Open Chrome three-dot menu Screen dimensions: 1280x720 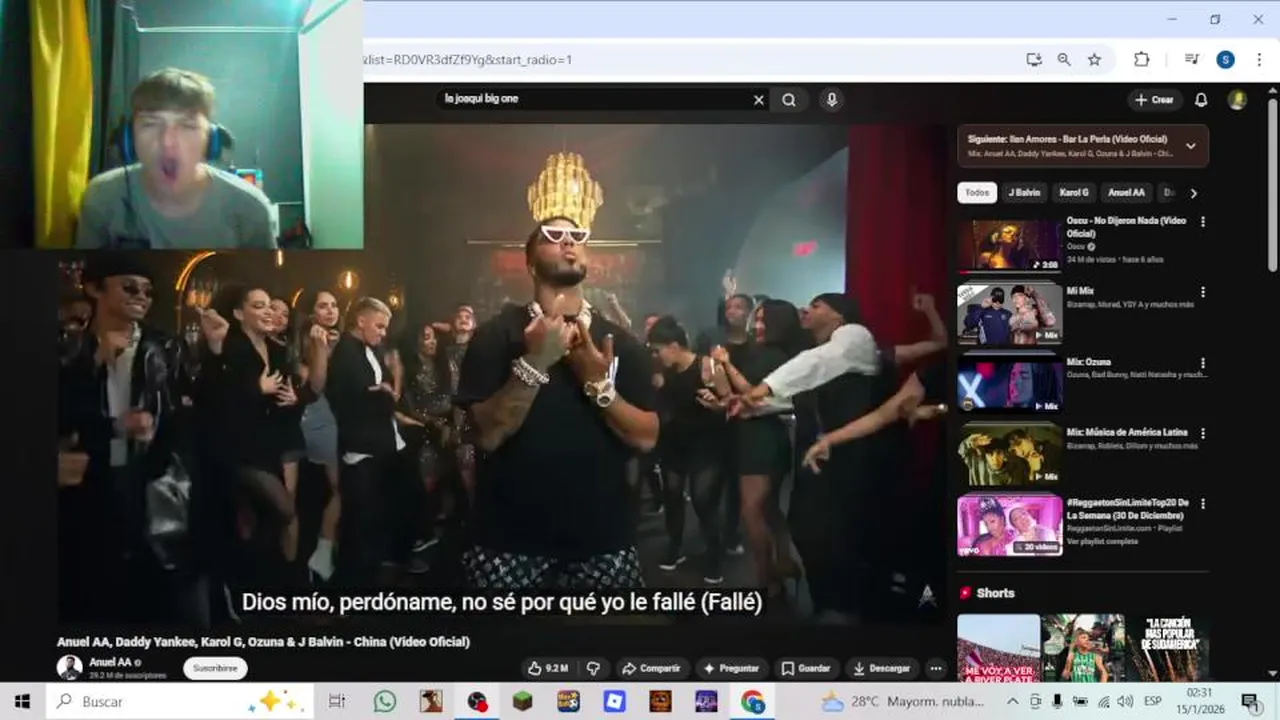pos(1258,60)
